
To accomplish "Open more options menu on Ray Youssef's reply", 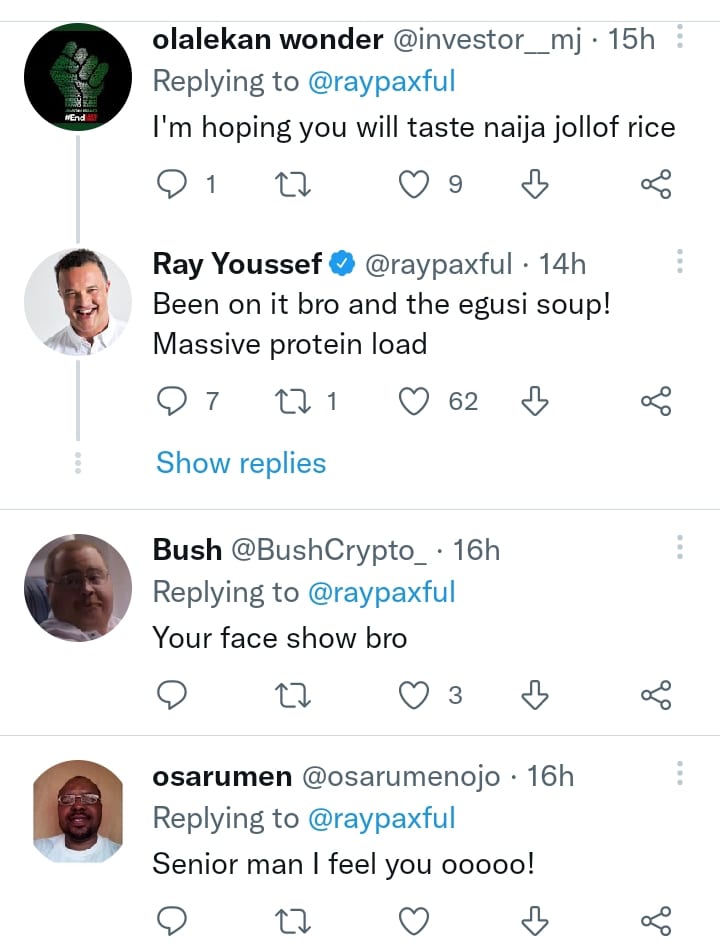I will click(680, 263).
